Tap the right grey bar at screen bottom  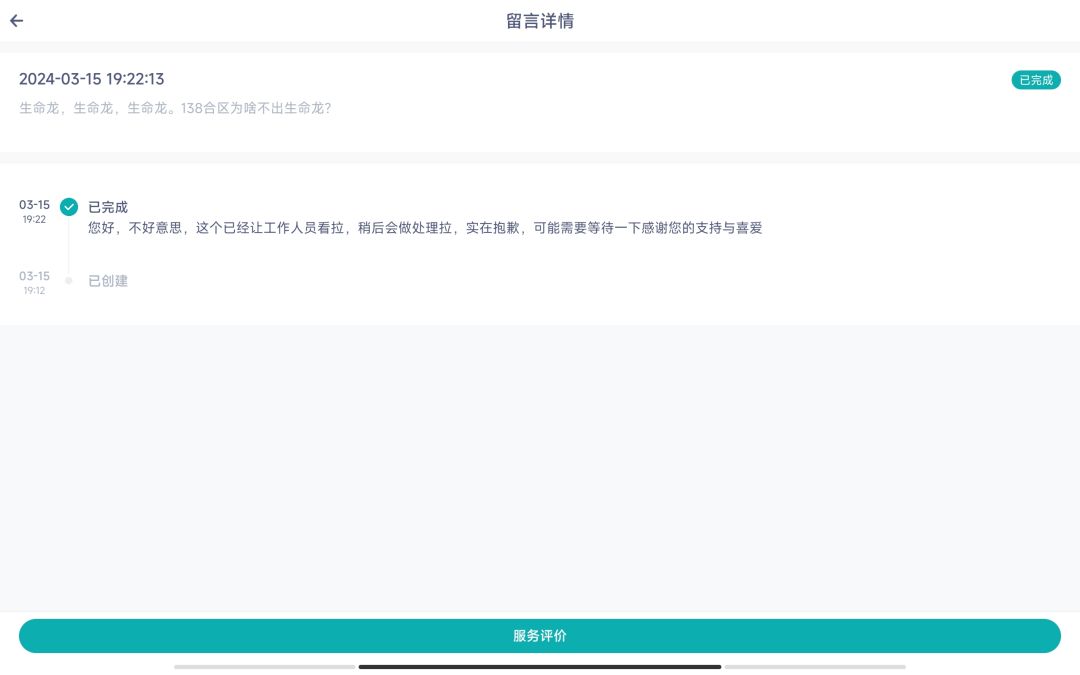pyautogui.click(x=815, y=667)
